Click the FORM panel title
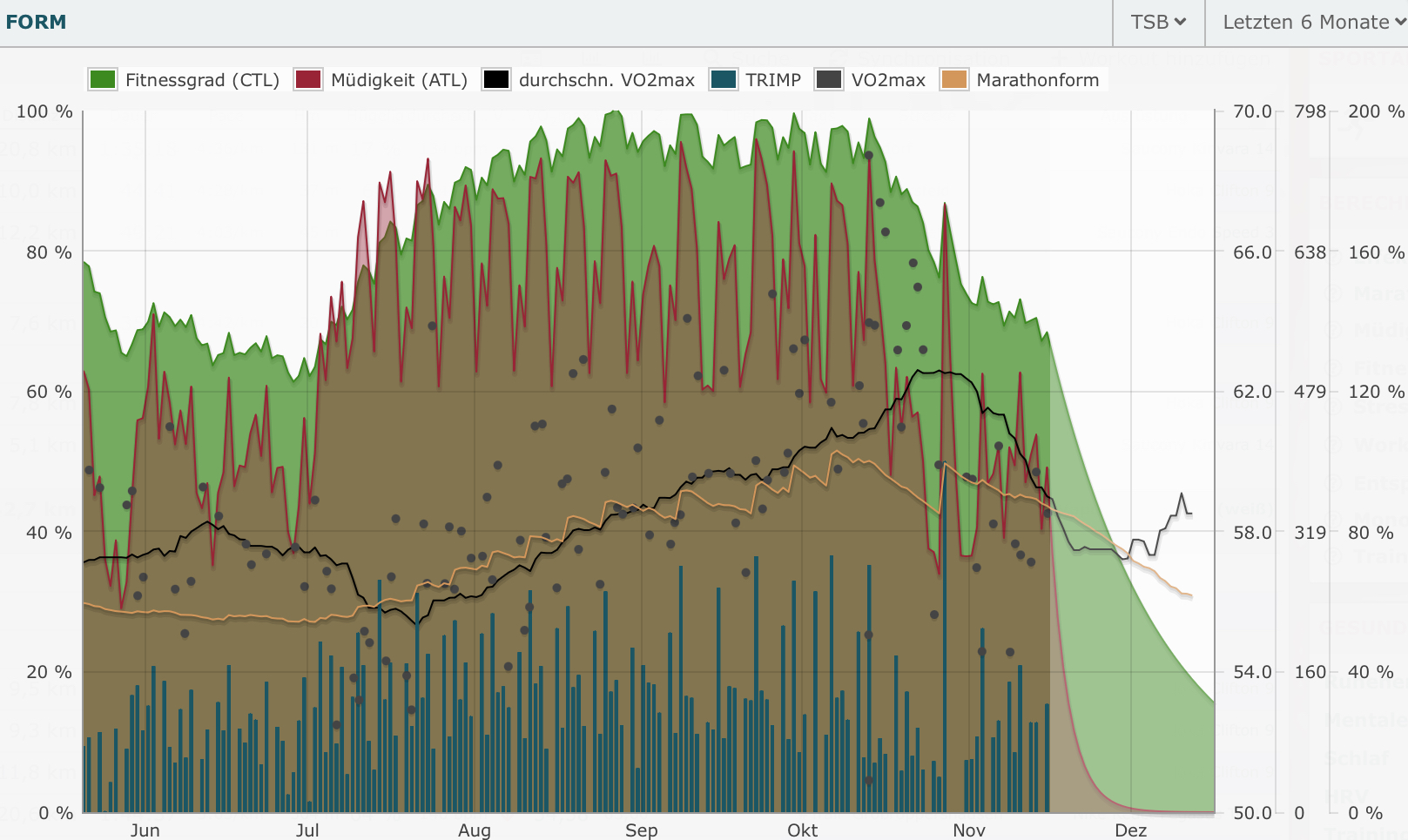 (36, 23)
